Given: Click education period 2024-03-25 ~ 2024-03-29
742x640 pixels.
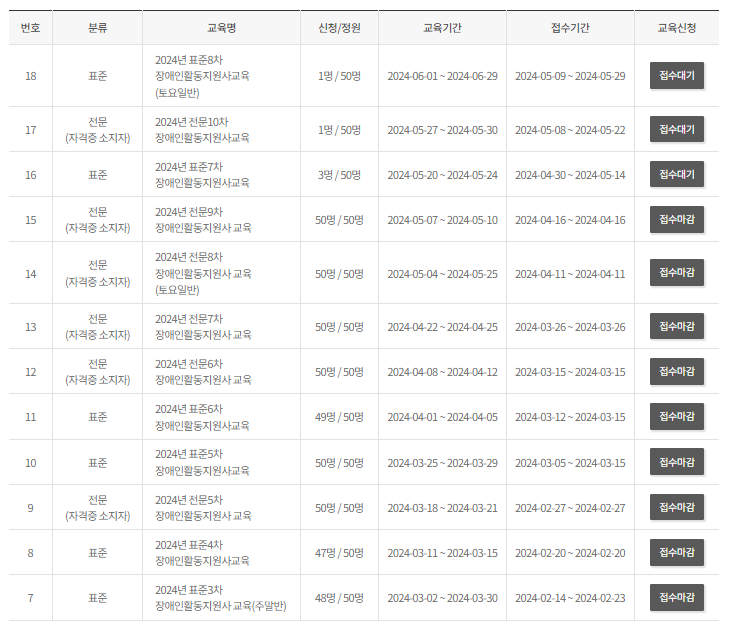Looking at the screenshot, I should click(442, 463).
